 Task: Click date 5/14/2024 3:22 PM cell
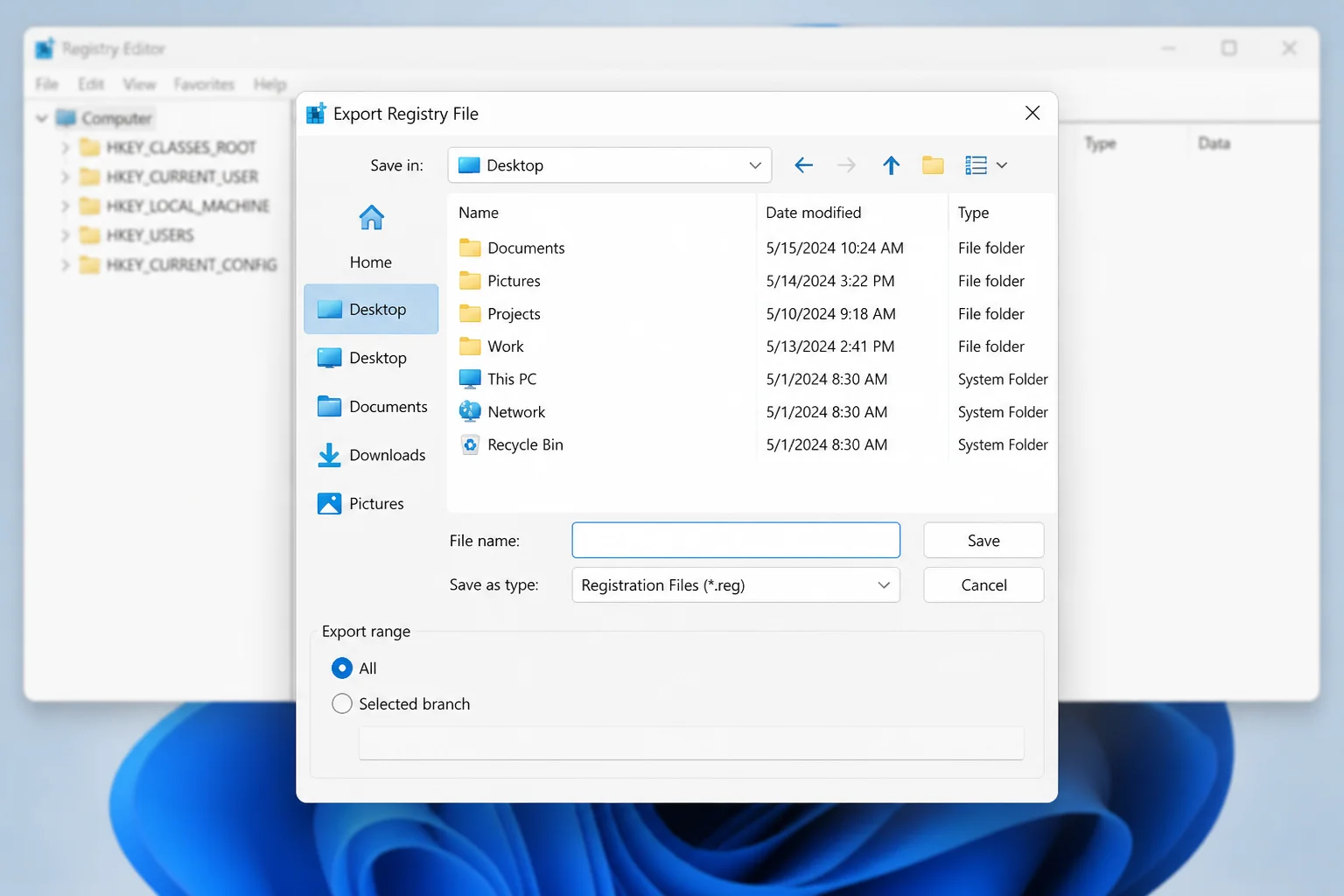[830, 281]
